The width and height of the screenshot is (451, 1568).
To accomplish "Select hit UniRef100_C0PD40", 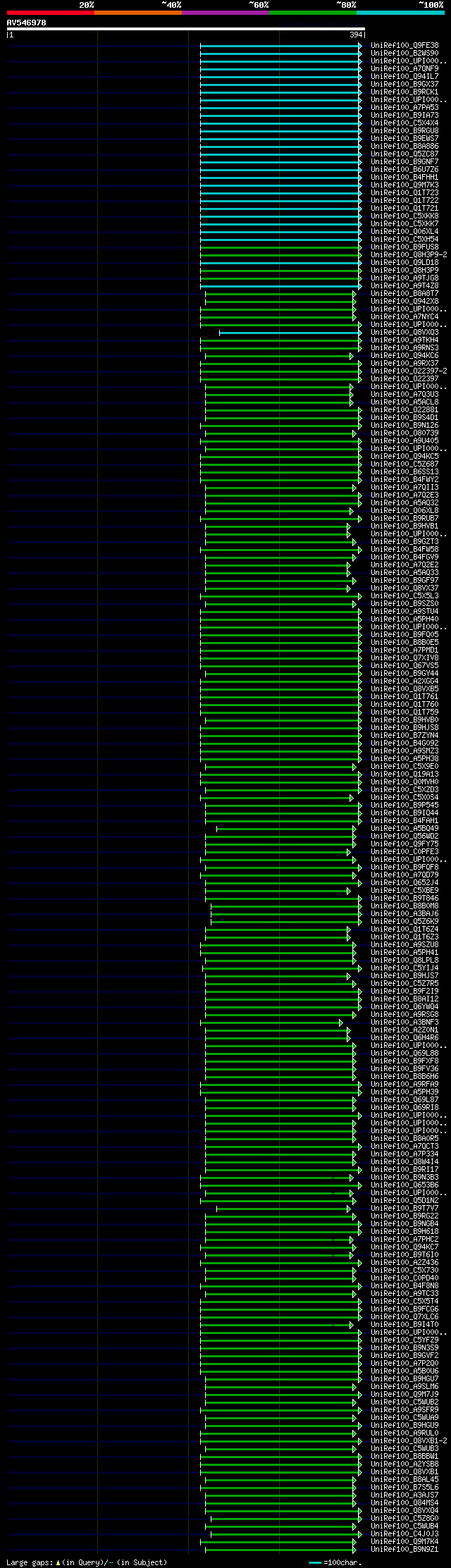I will pyautogui.click(x=404, y=1278).
